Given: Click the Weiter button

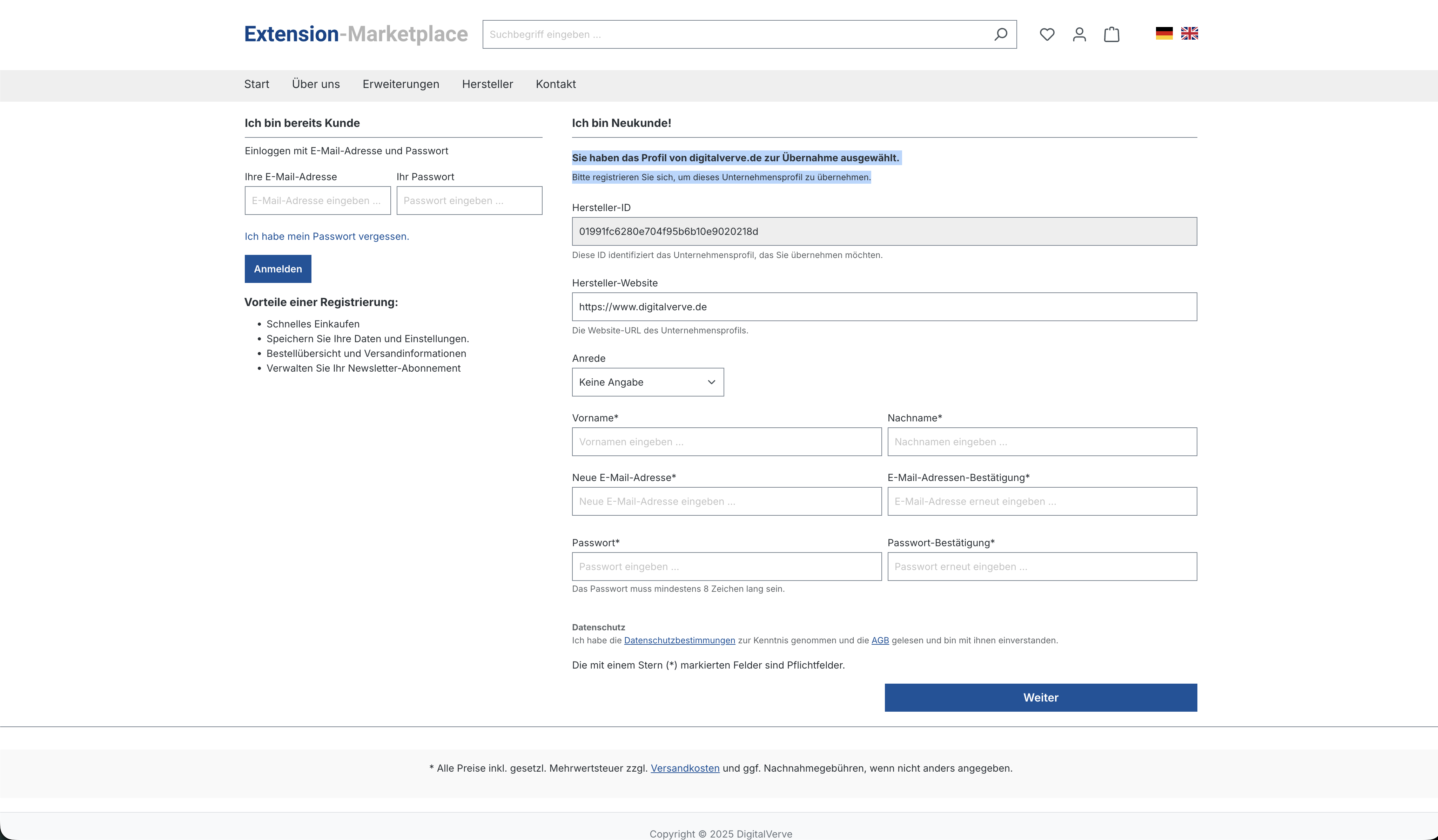Looking at the screenshot, I should (x=1040, y=697).
